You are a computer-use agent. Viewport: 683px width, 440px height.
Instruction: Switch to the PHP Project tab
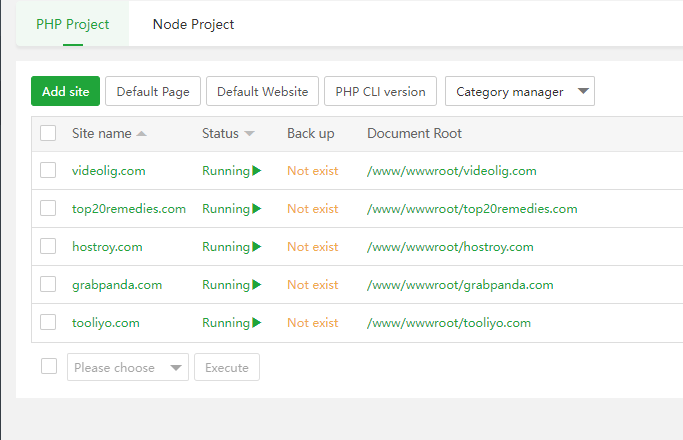72,24
